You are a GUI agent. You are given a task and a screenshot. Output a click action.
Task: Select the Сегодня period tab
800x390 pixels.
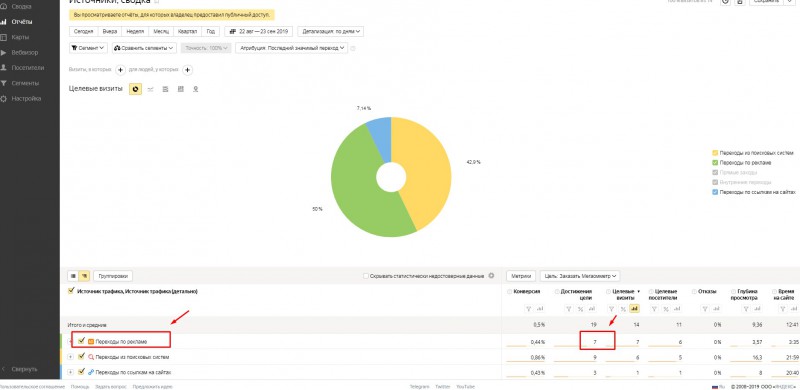pos(83,31)
